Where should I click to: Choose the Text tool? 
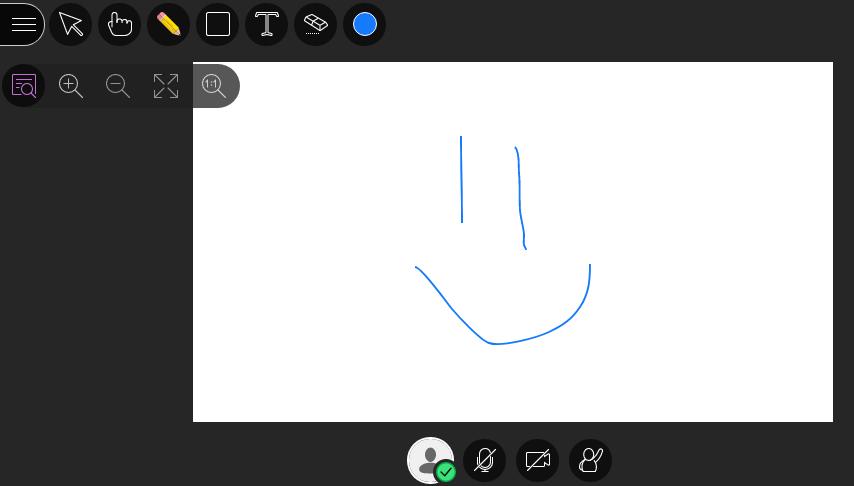[267, 25]
